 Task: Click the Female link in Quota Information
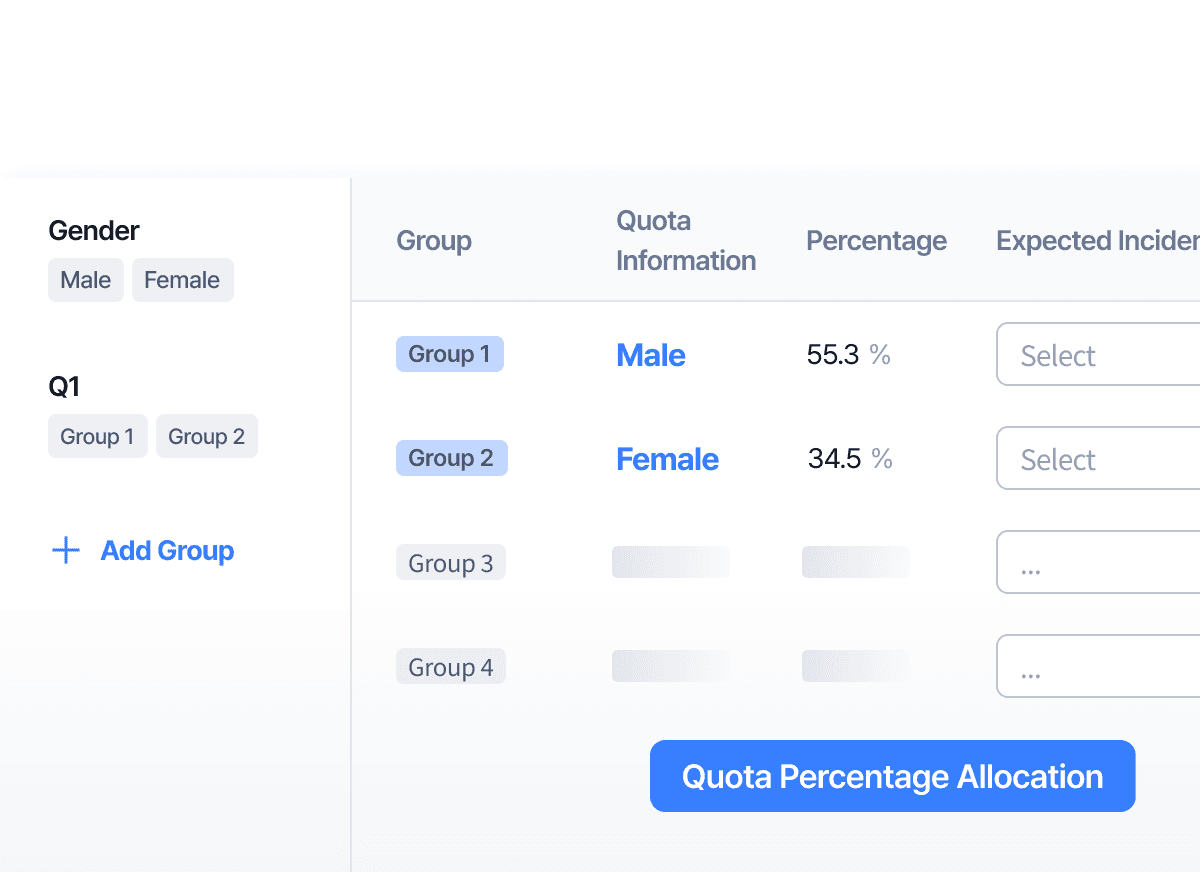pos(667,459)
